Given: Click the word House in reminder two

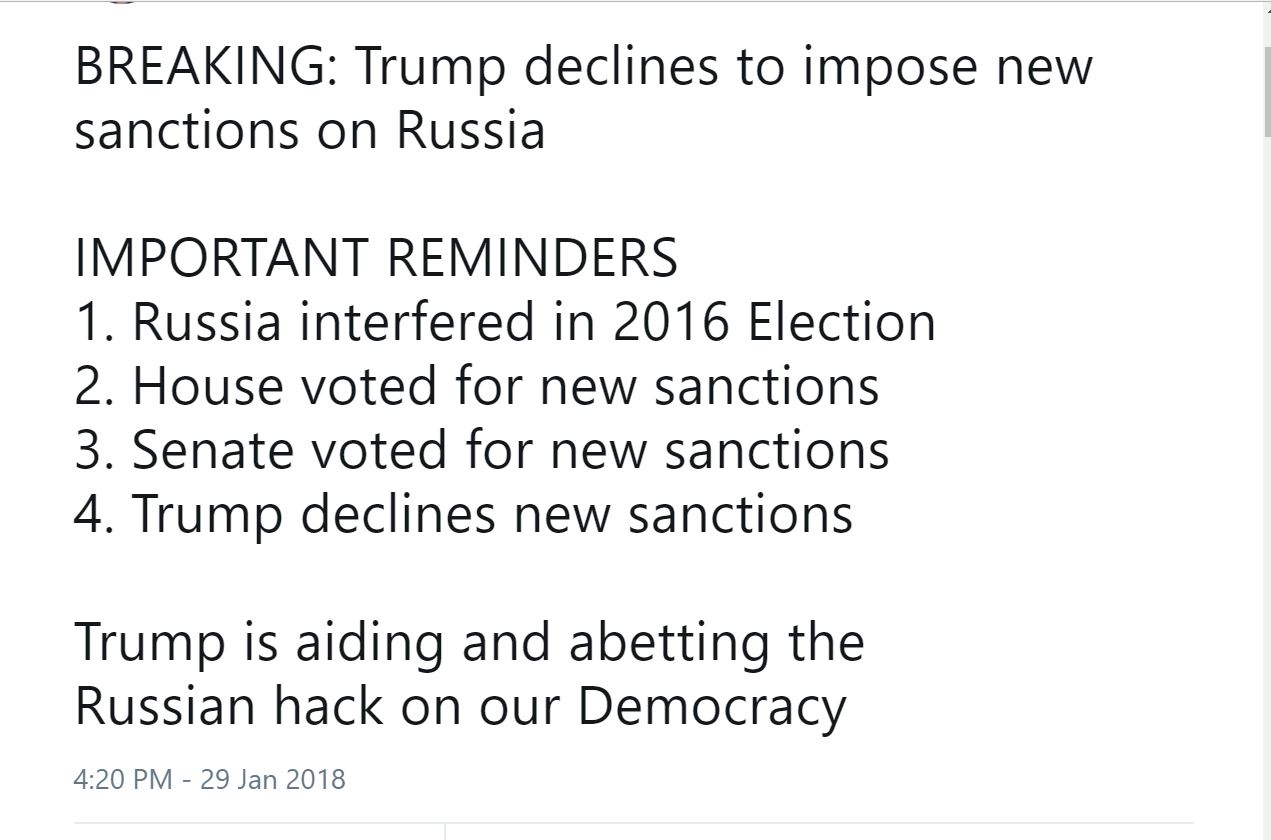Looking at the screenshot, I should point(209,387).
